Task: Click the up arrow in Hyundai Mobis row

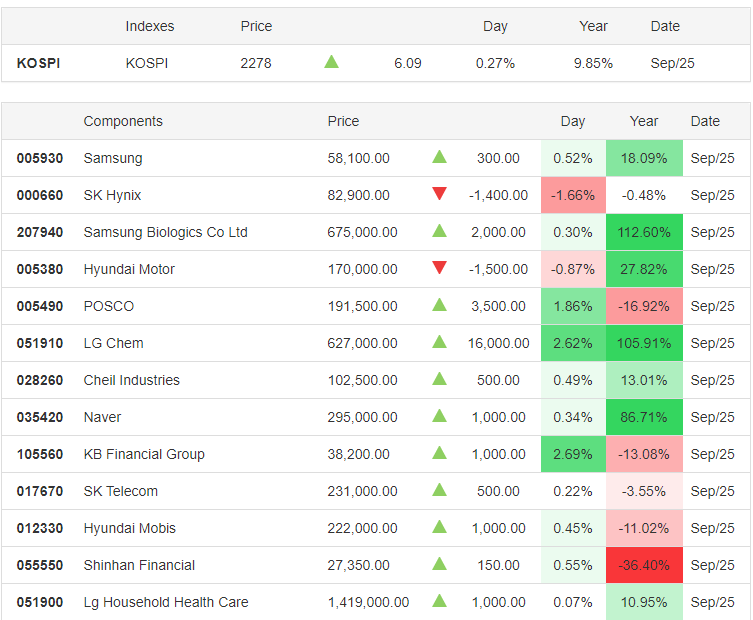Action: tap(439, 527)
